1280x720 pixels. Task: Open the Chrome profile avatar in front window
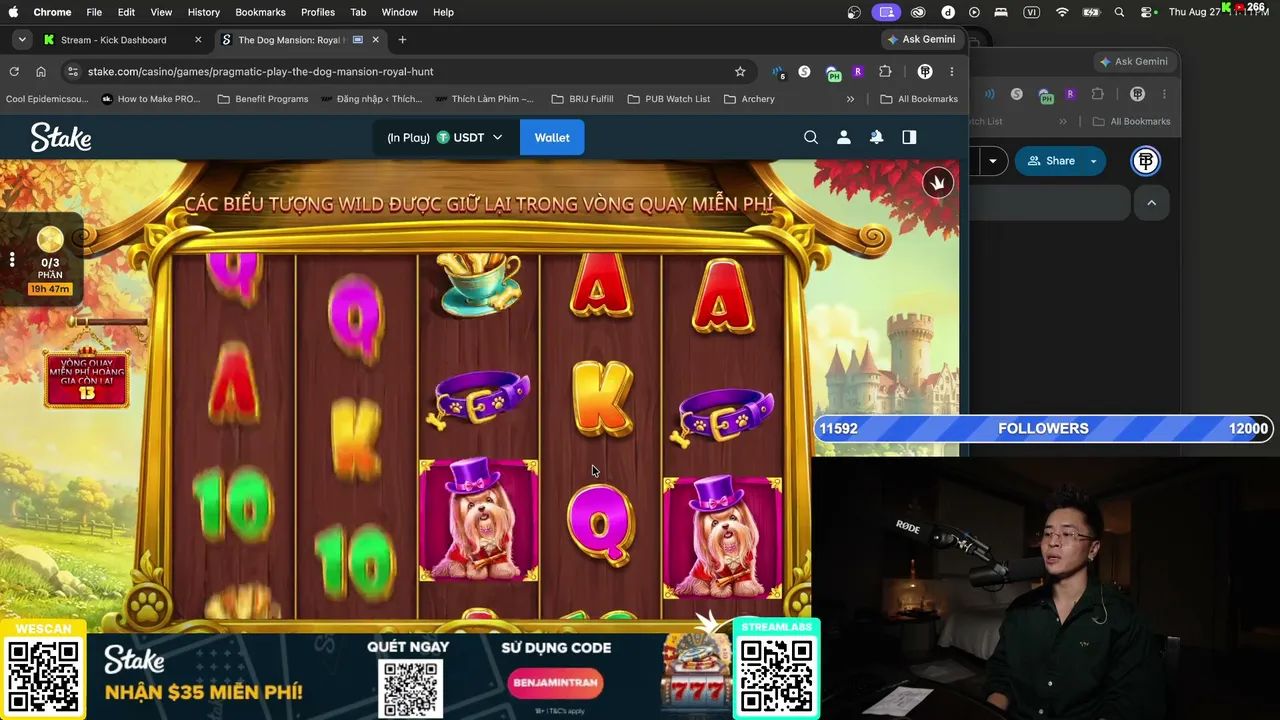tap(925, 71)
